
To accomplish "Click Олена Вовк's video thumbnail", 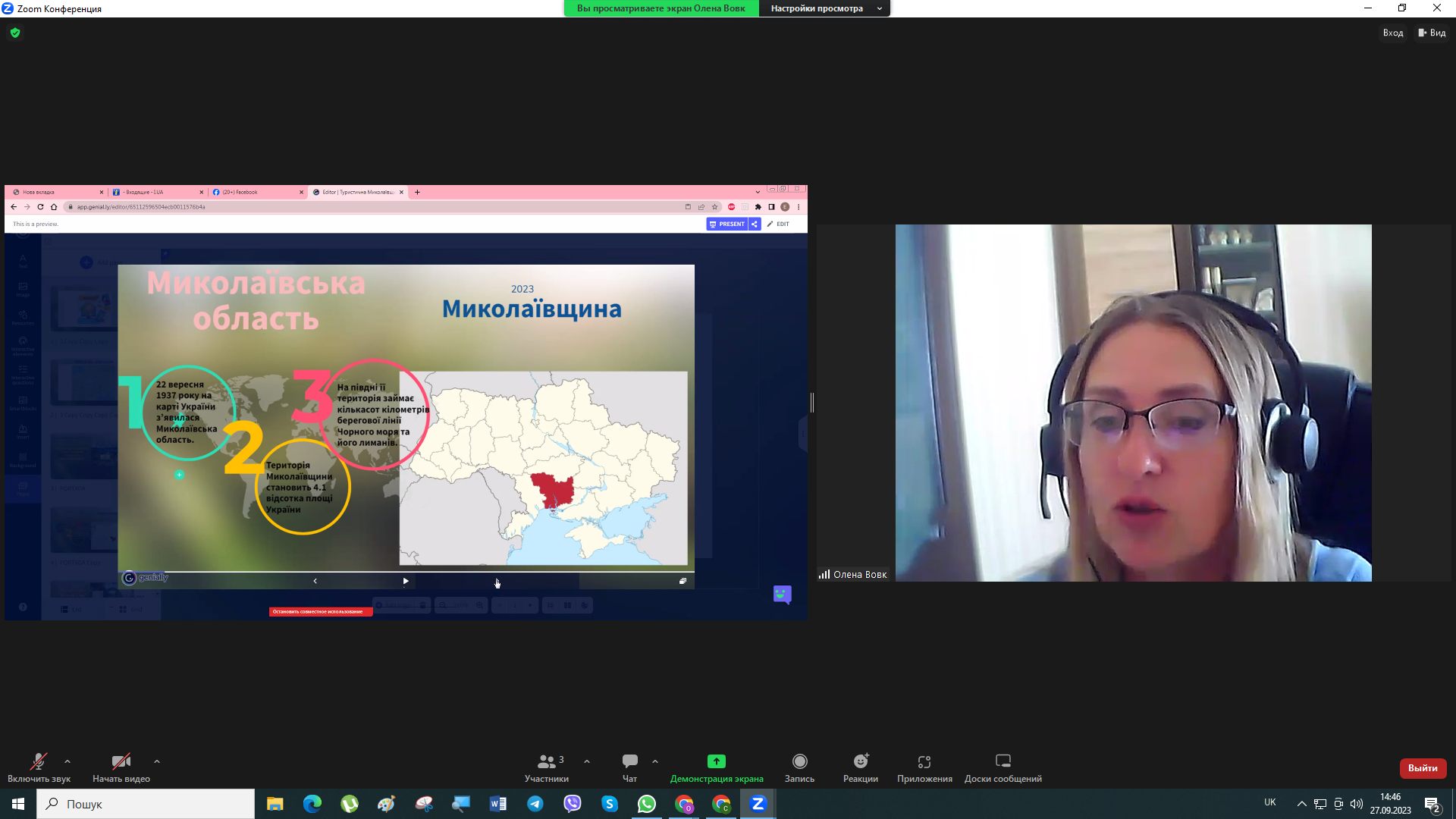I will 1133,403.
